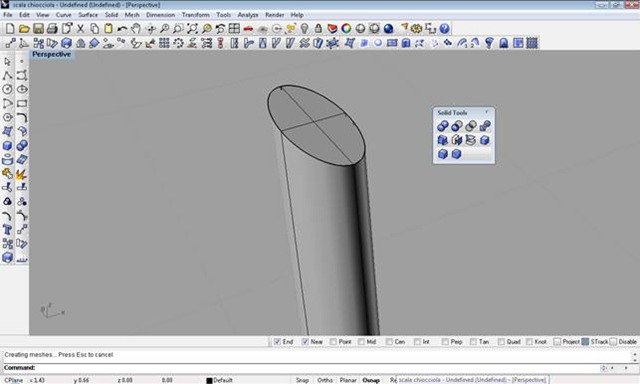Open the Transform menu

tap(196, 15)
